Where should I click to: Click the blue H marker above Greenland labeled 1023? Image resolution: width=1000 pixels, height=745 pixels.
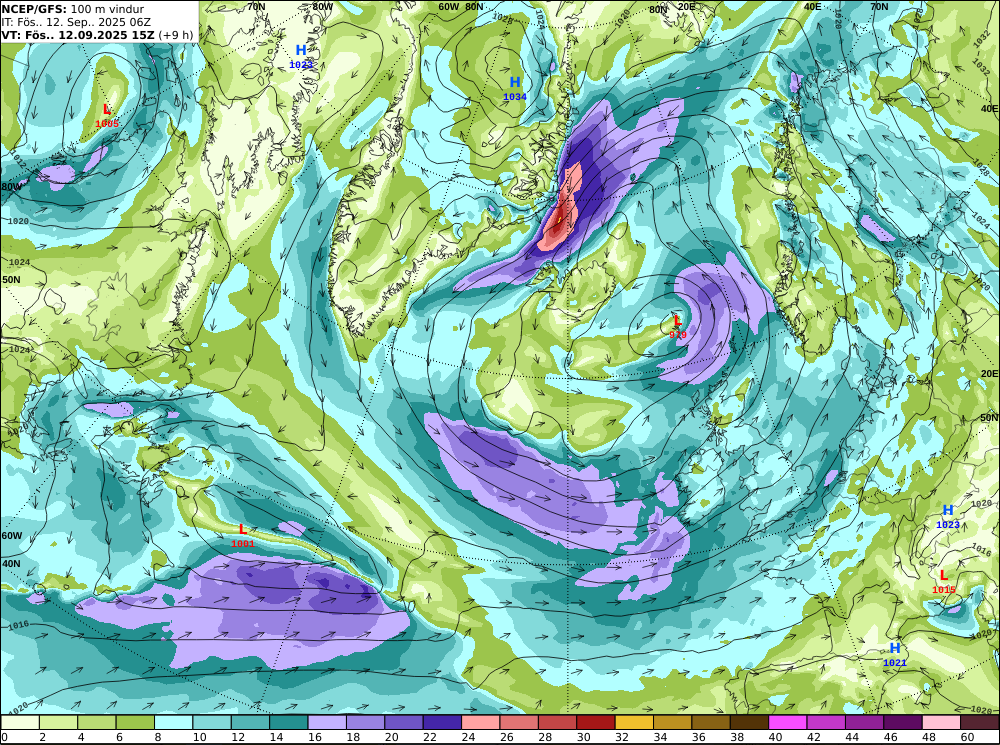[x=301, y=50]
